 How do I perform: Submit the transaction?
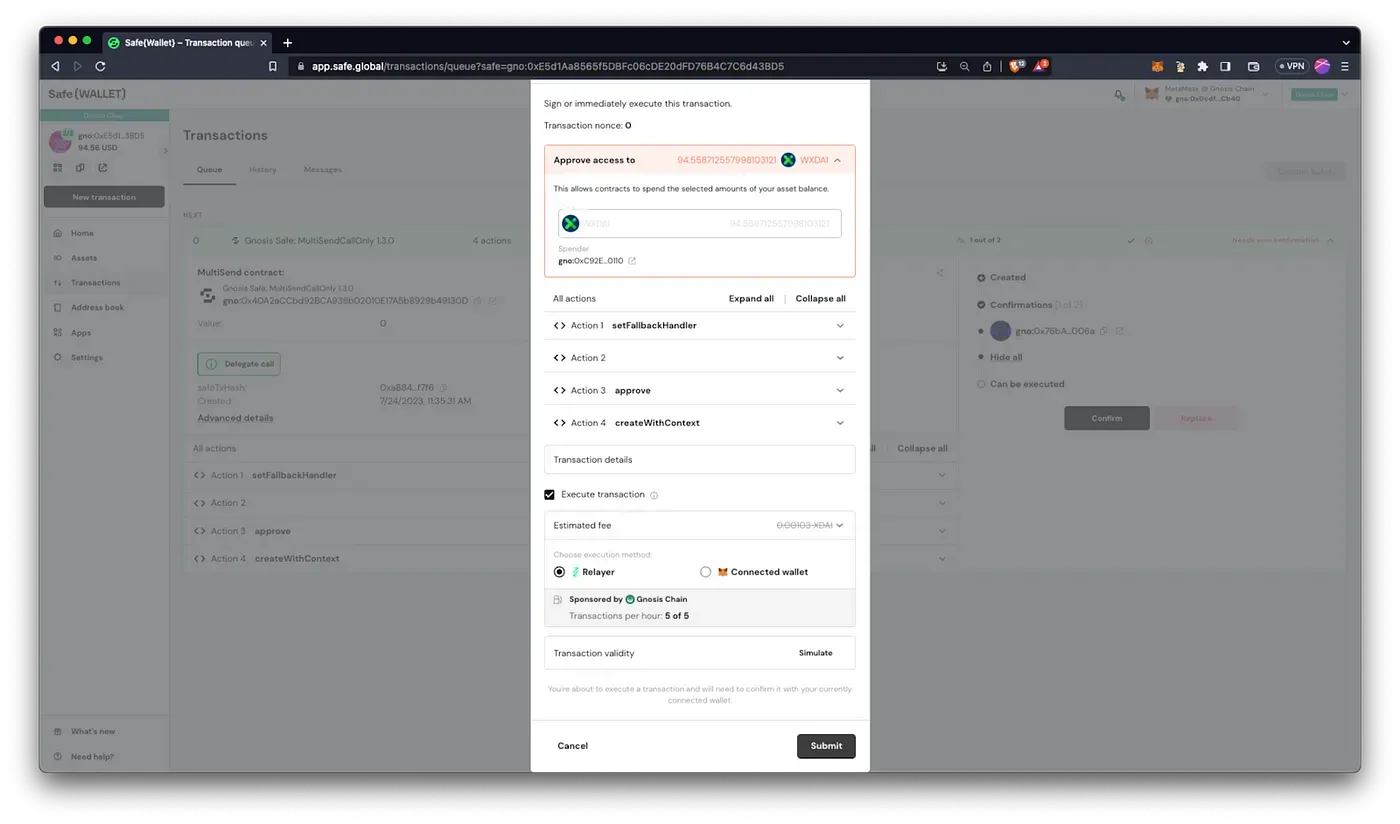[x=826, y=746]
